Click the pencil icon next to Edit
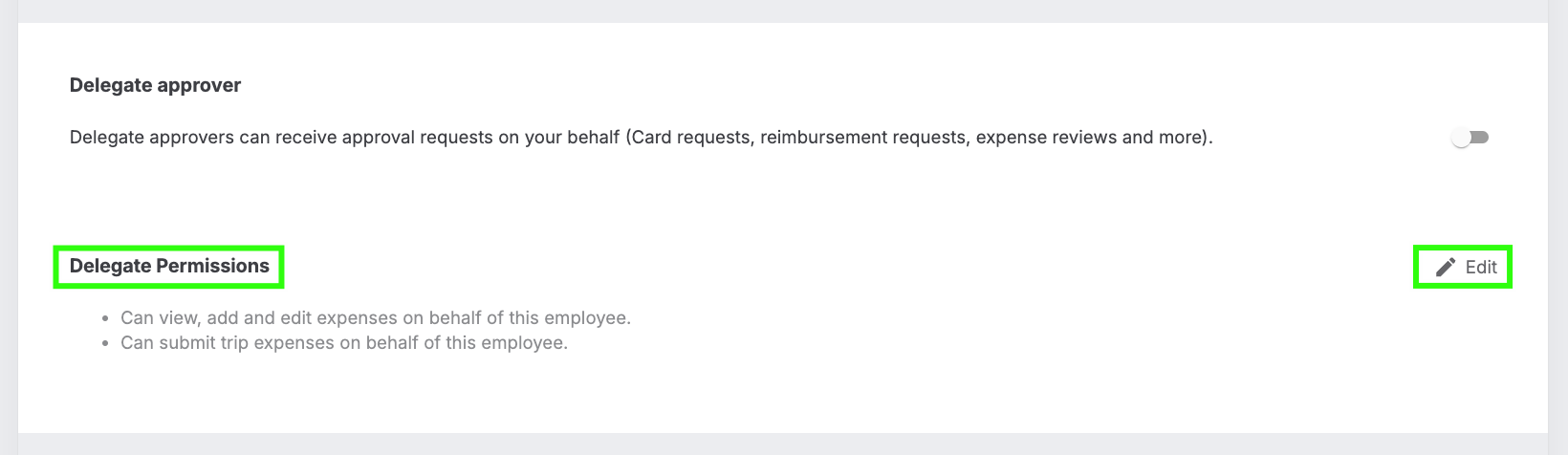Screen dimensions: 1568x455 pos(1446,267)
